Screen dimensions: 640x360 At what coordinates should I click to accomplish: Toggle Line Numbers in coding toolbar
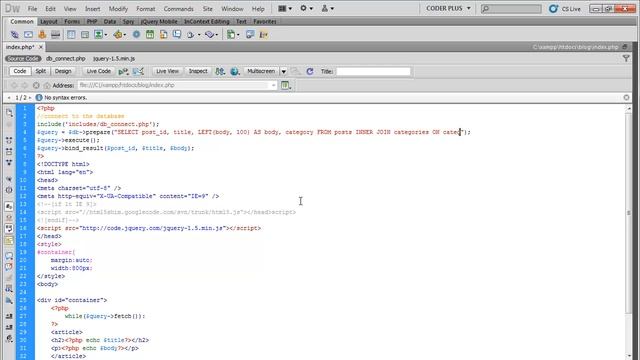pyautogui.click(x=9, y=207)
